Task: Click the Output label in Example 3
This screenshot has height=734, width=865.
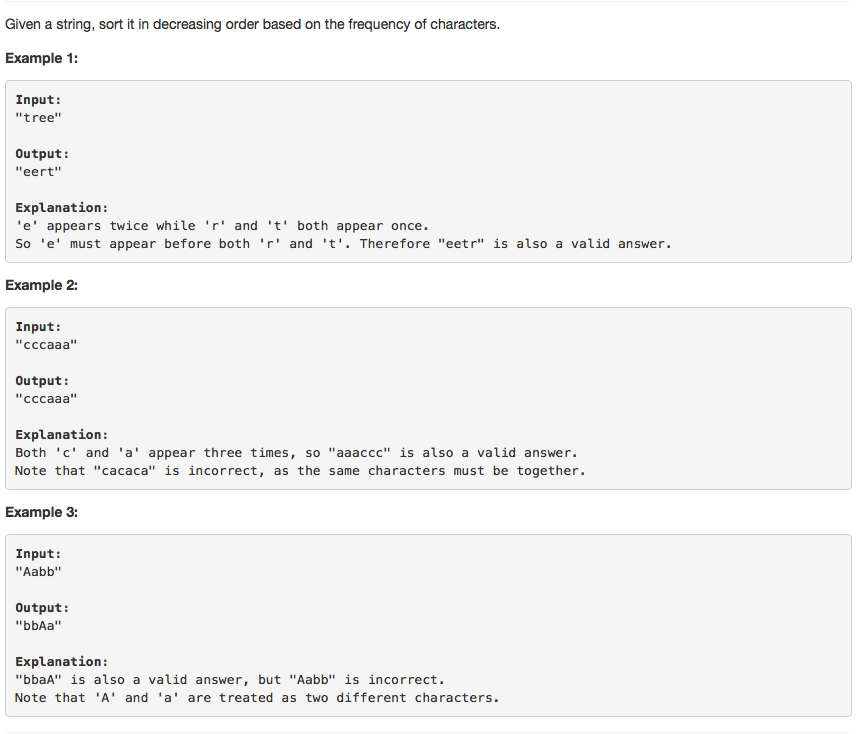Action: click(42, 608)
